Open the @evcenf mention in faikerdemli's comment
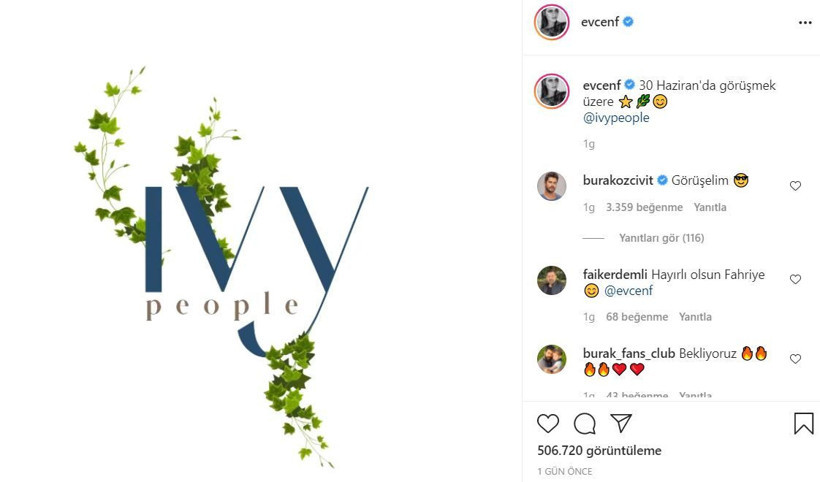Screen dimensions: 820x482 (629, 290)
